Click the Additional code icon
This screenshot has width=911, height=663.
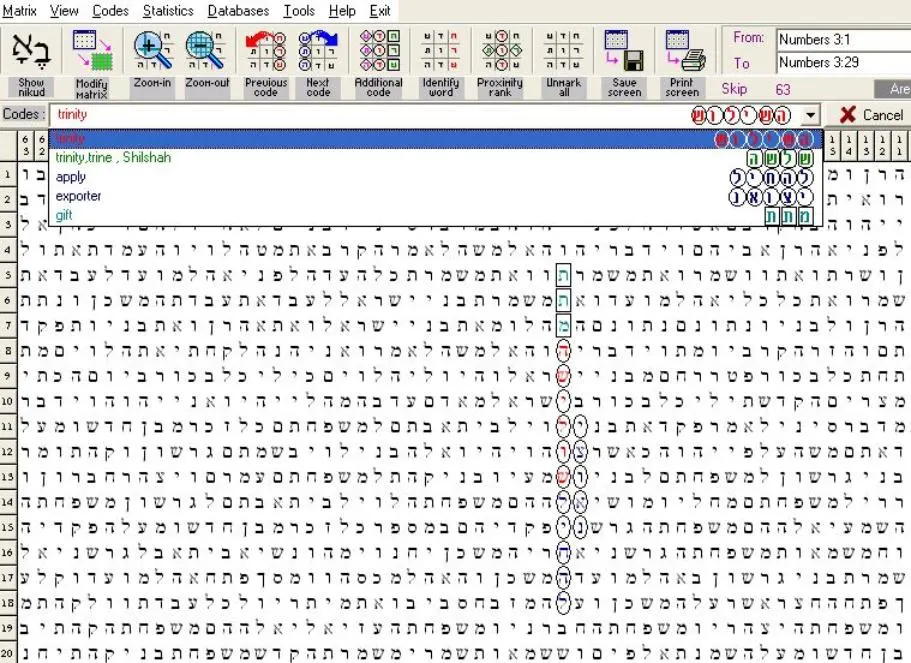pyautogui.click(x=379, y=51)
